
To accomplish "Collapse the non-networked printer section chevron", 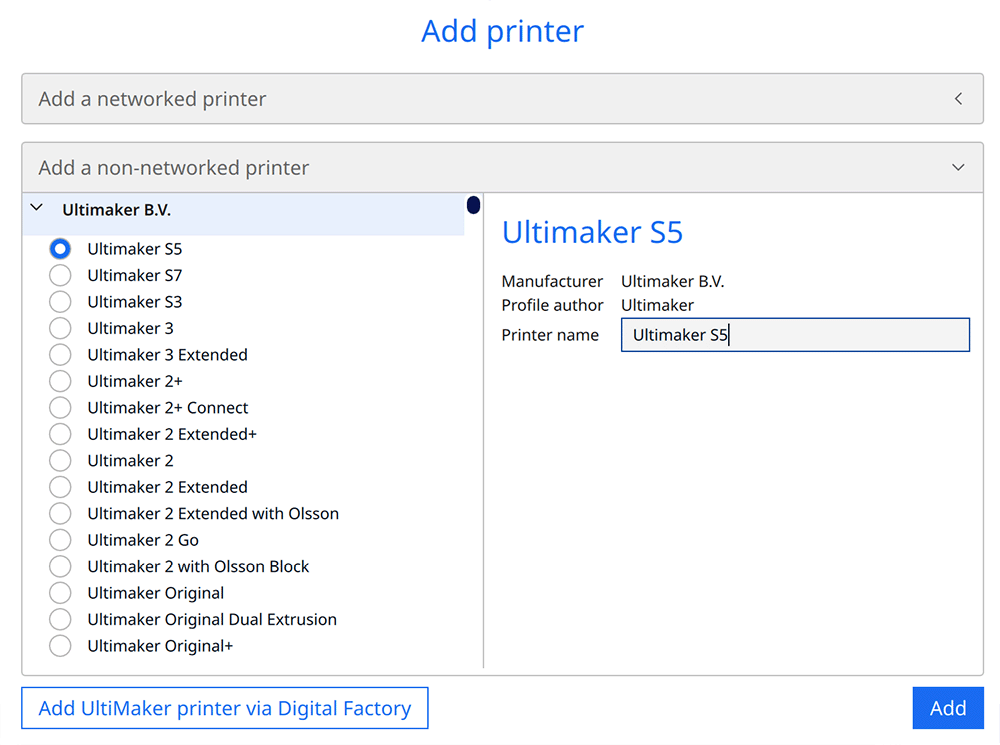I will point(958,168).
